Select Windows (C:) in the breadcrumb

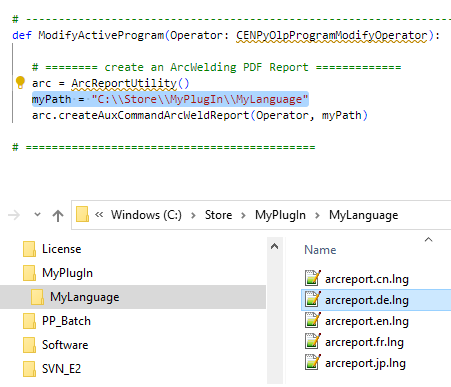[x=146, y=215]
